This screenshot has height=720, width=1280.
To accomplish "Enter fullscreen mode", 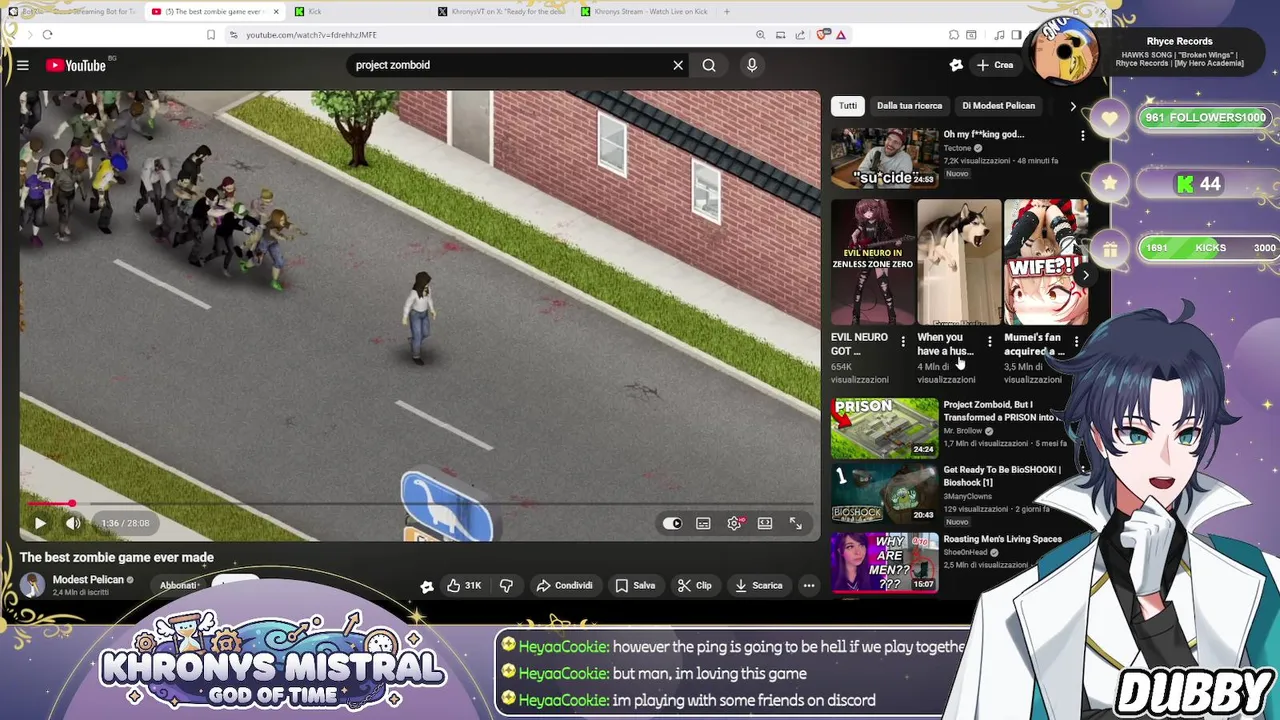I will (x=796, y=523).
